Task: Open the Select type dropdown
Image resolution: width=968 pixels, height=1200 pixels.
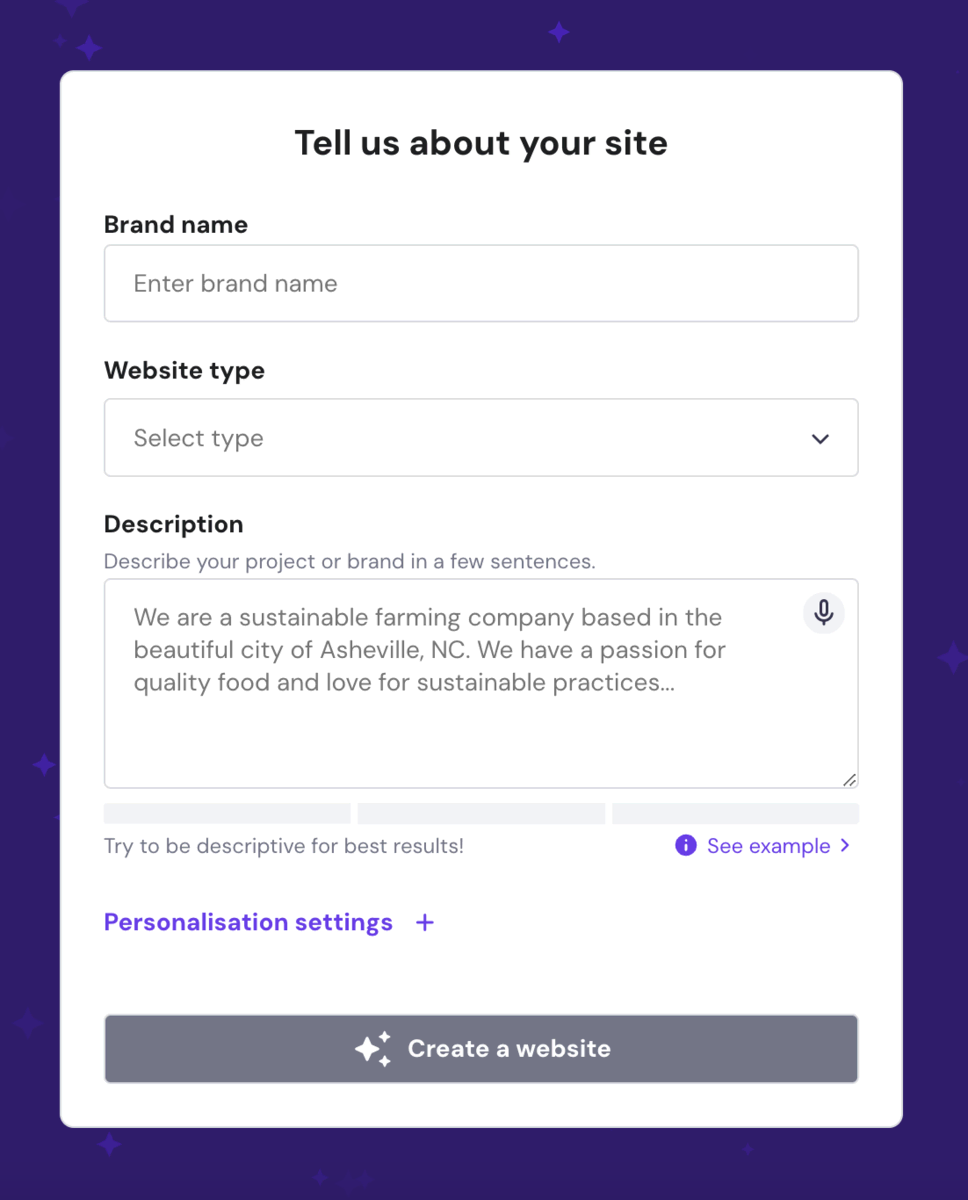Action: click(x=480, y=438)
